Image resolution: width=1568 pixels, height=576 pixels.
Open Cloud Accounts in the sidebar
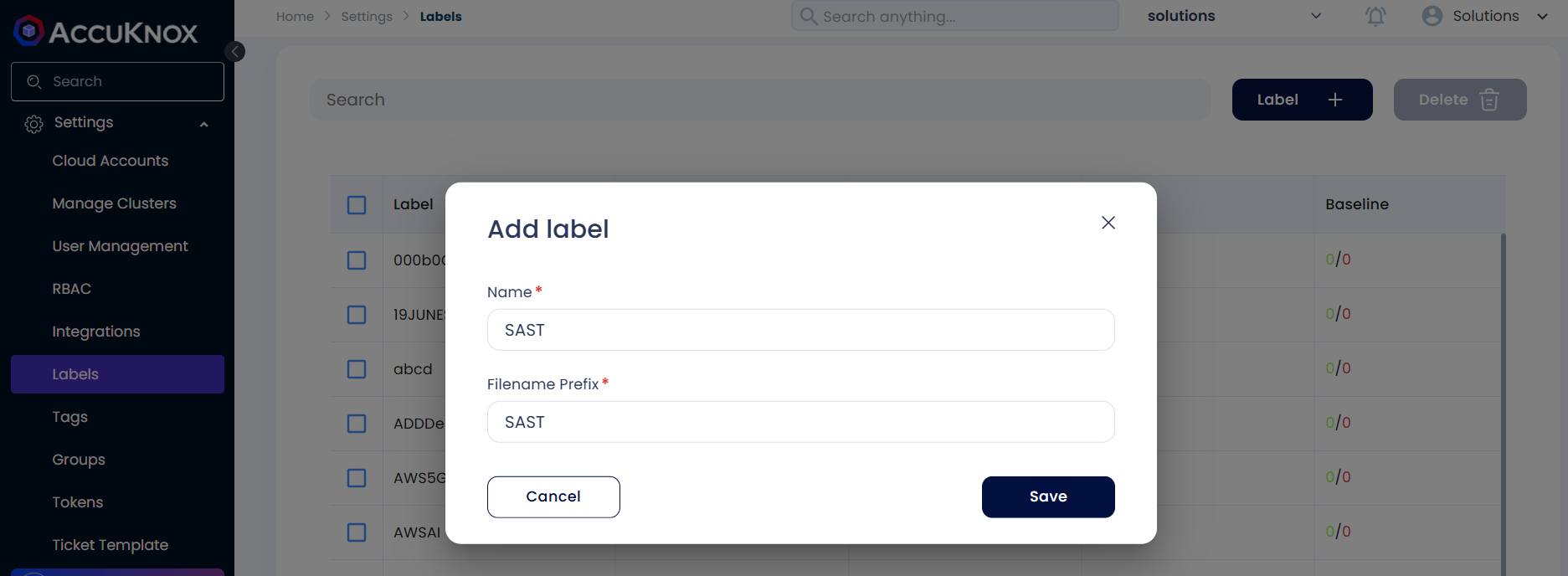111,161
